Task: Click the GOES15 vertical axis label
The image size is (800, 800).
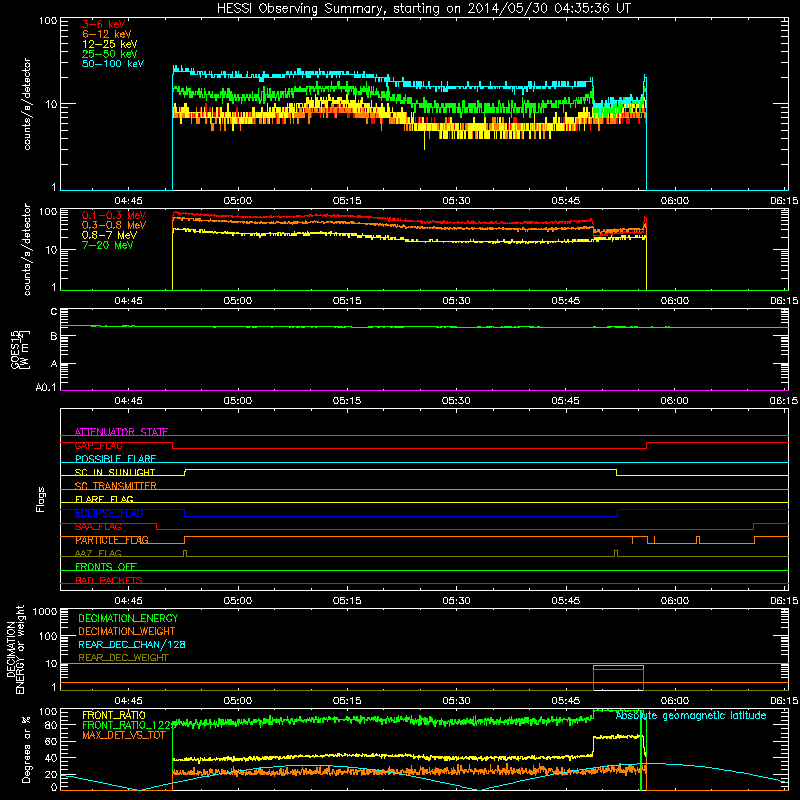Action: (x=21, y=350)
